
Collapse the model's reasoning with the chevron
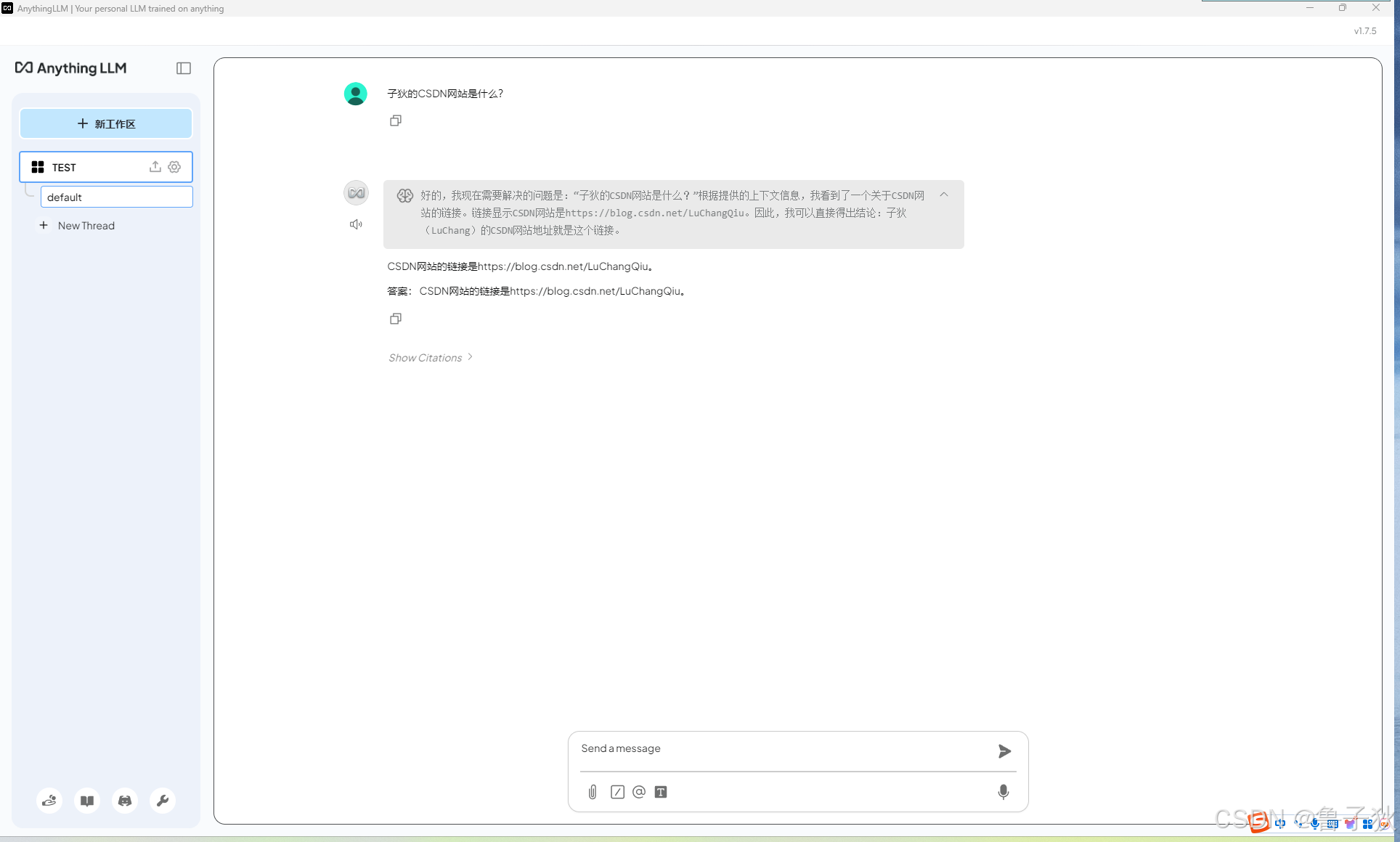943,195
